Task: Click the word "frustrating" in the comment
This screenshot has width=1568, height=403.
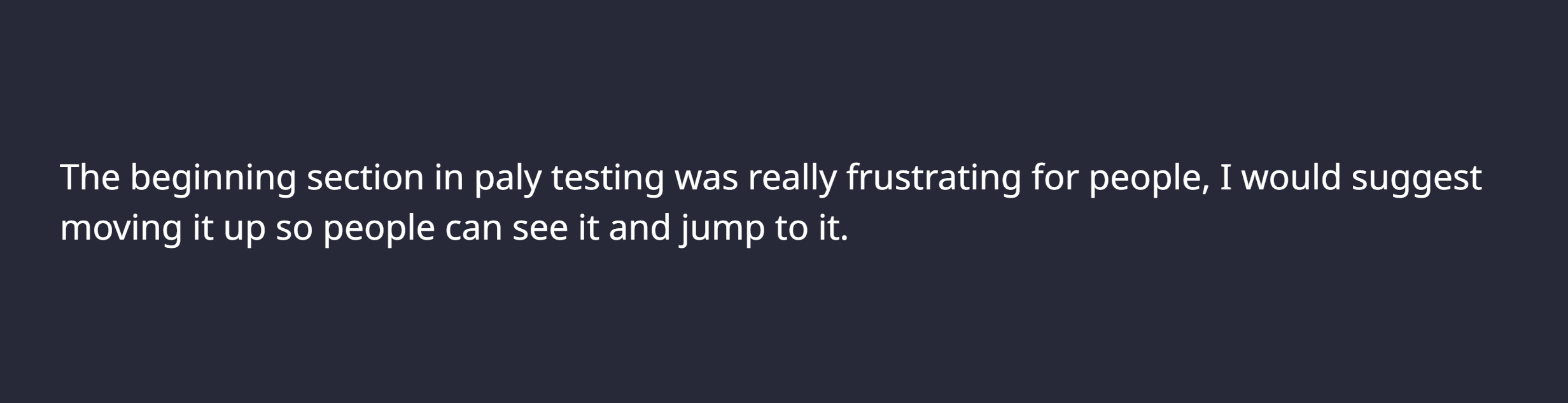Action: pyautogui.click(x=934, y=179)
